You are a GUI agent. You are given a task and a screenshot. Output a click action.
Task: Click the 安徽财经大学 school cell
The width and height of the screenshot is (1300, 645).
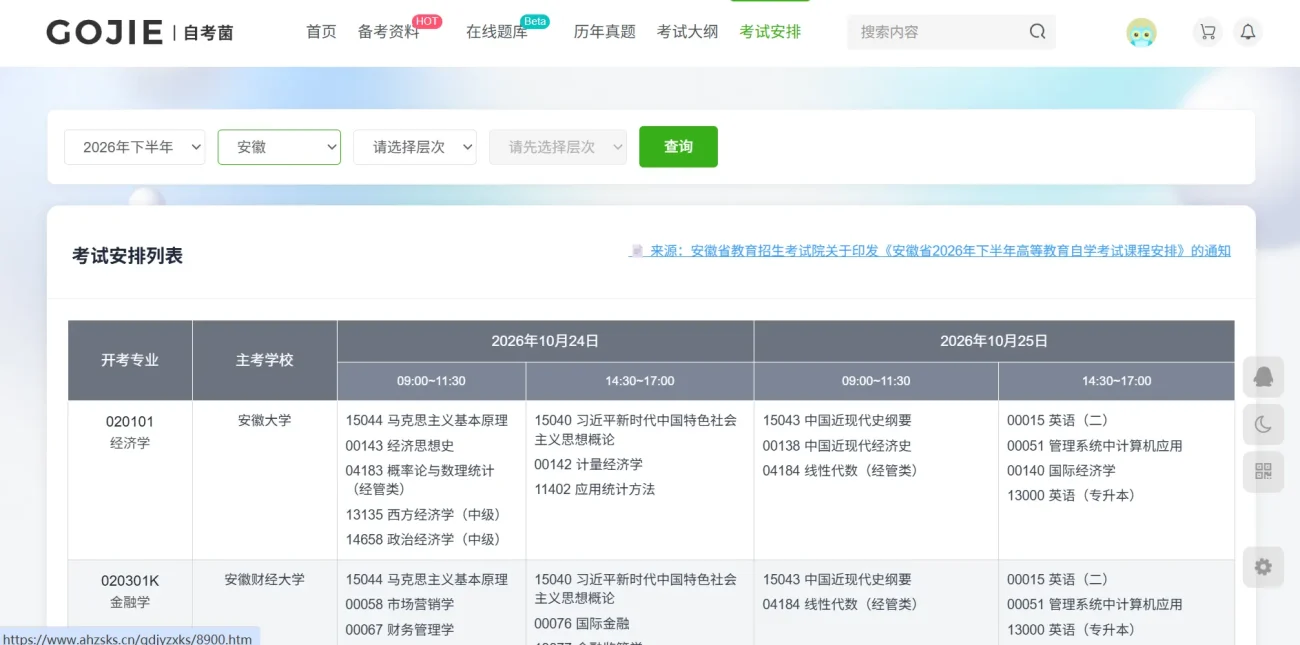click(265, 579)
